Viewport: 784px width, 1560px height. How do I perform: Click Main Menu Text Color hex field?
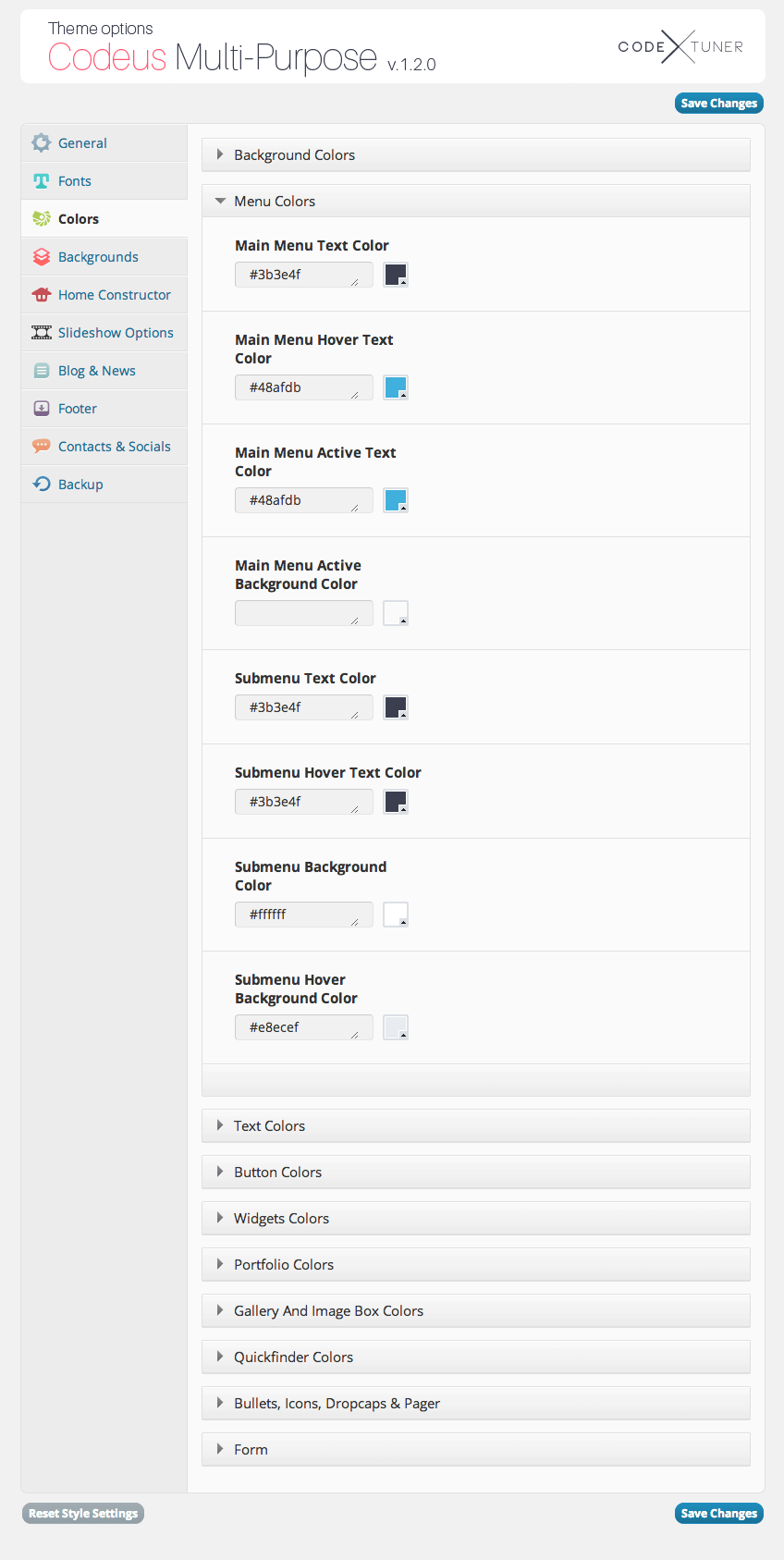pos(304,275)
